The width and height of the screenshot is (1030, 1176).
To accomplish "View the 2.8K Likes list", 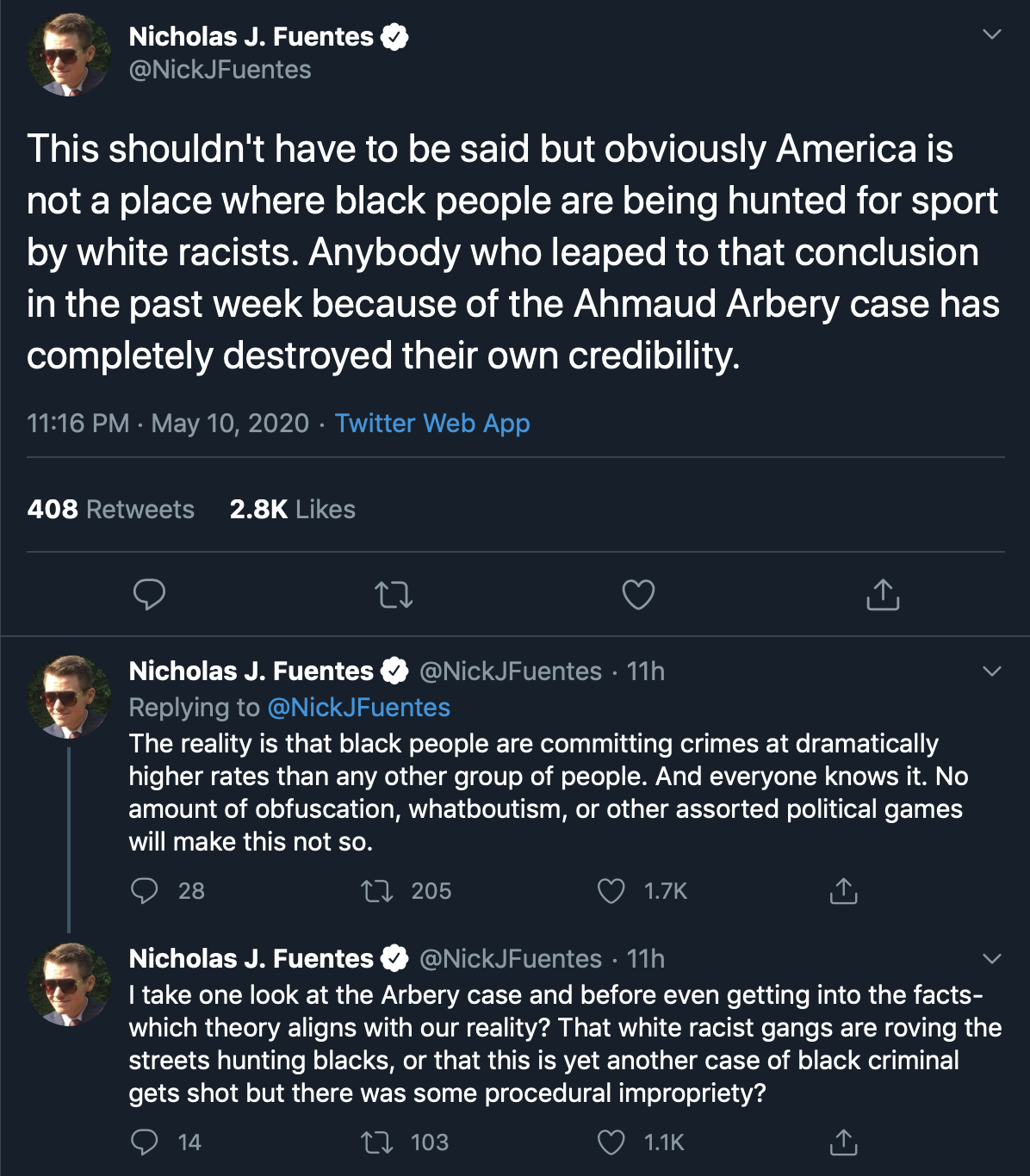I will pyautogui.click(x=293, y=510).
